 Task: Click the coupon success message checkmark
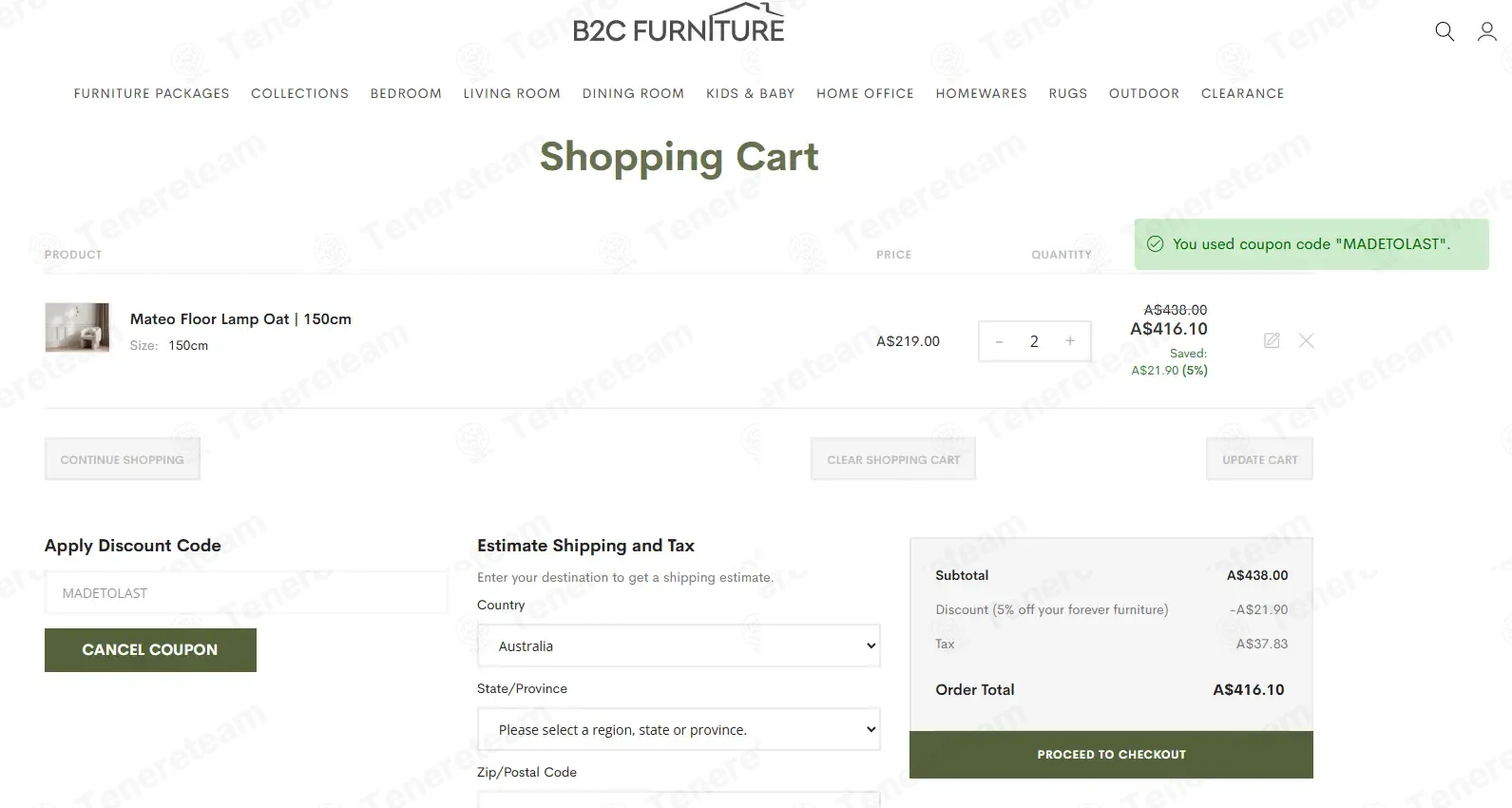(x=1156, y=244)
